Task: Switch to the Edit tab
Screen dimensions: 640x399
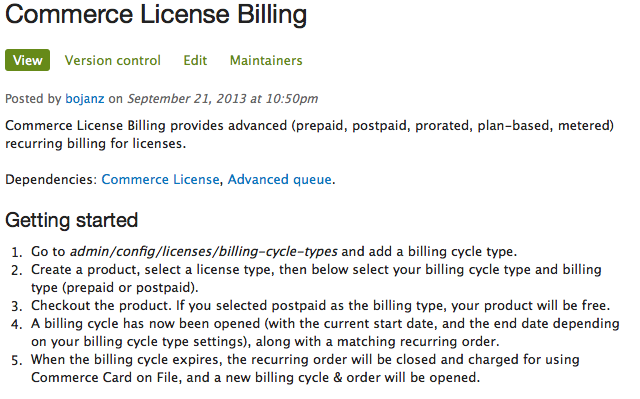Action: [x=195, y=60]
